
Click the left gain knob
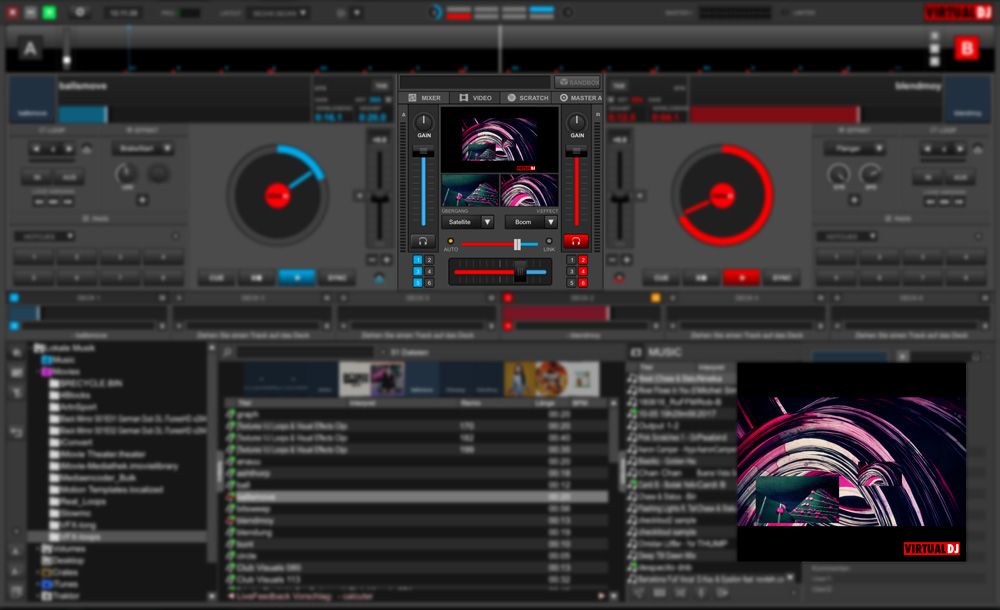[x=424, y=123]
